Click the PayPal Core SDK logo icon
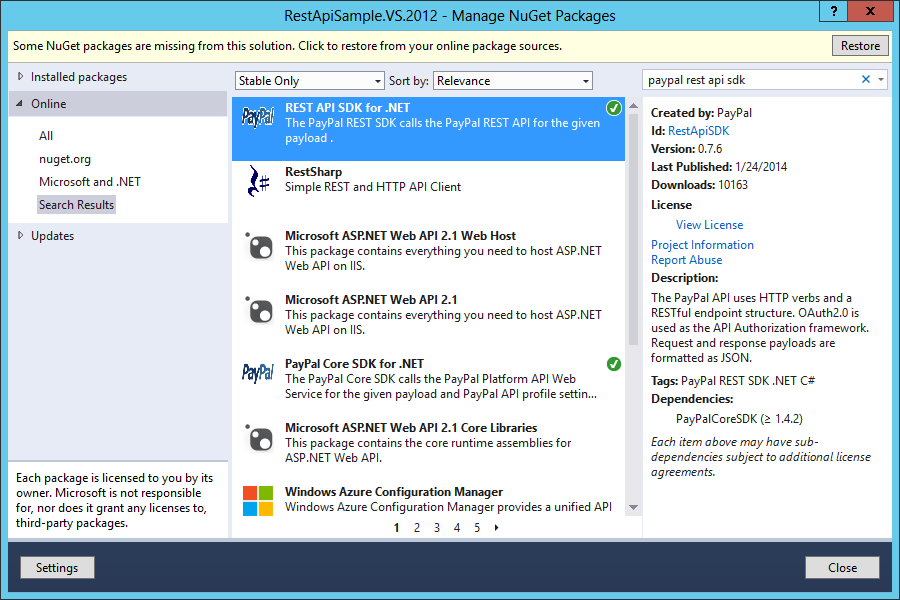 click(258, 373)
